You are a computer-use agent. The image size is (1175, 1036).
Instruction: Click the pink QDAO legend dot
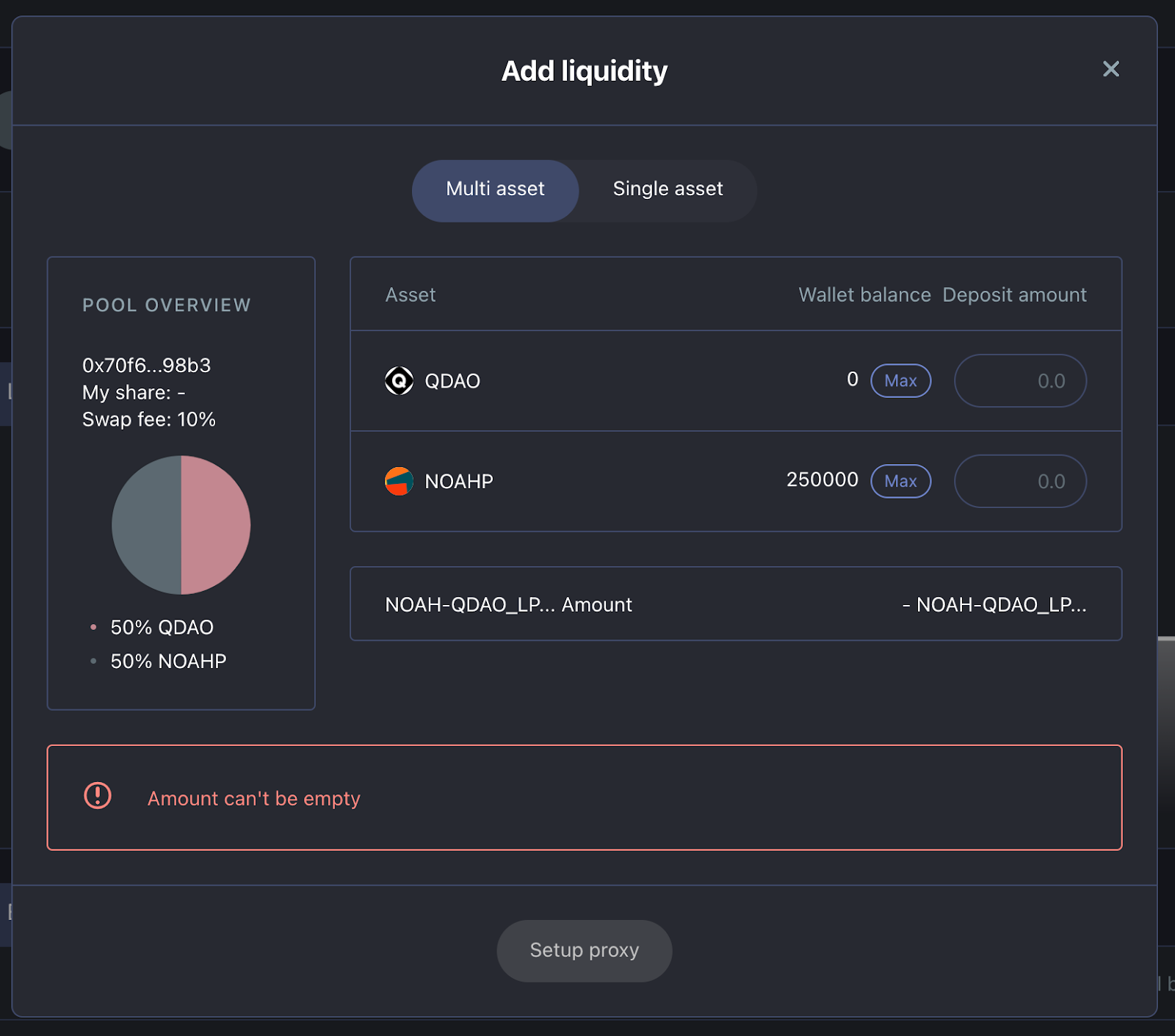93,627
